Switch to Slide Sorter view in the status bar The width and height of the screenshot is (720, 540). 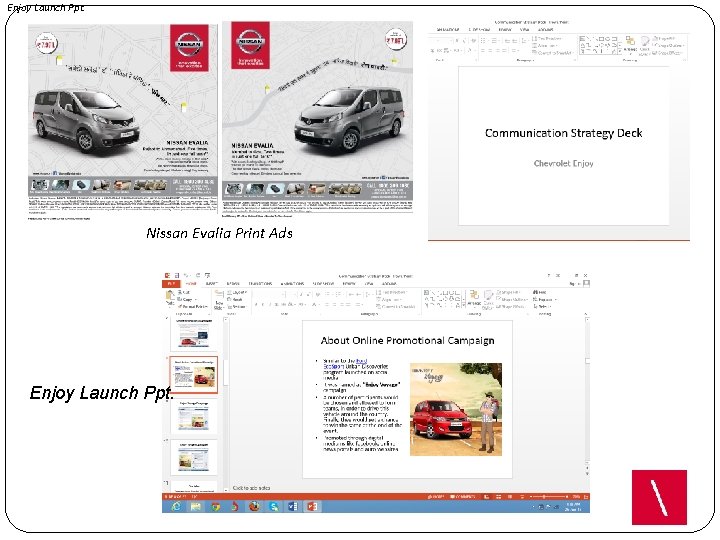point(499,497)
